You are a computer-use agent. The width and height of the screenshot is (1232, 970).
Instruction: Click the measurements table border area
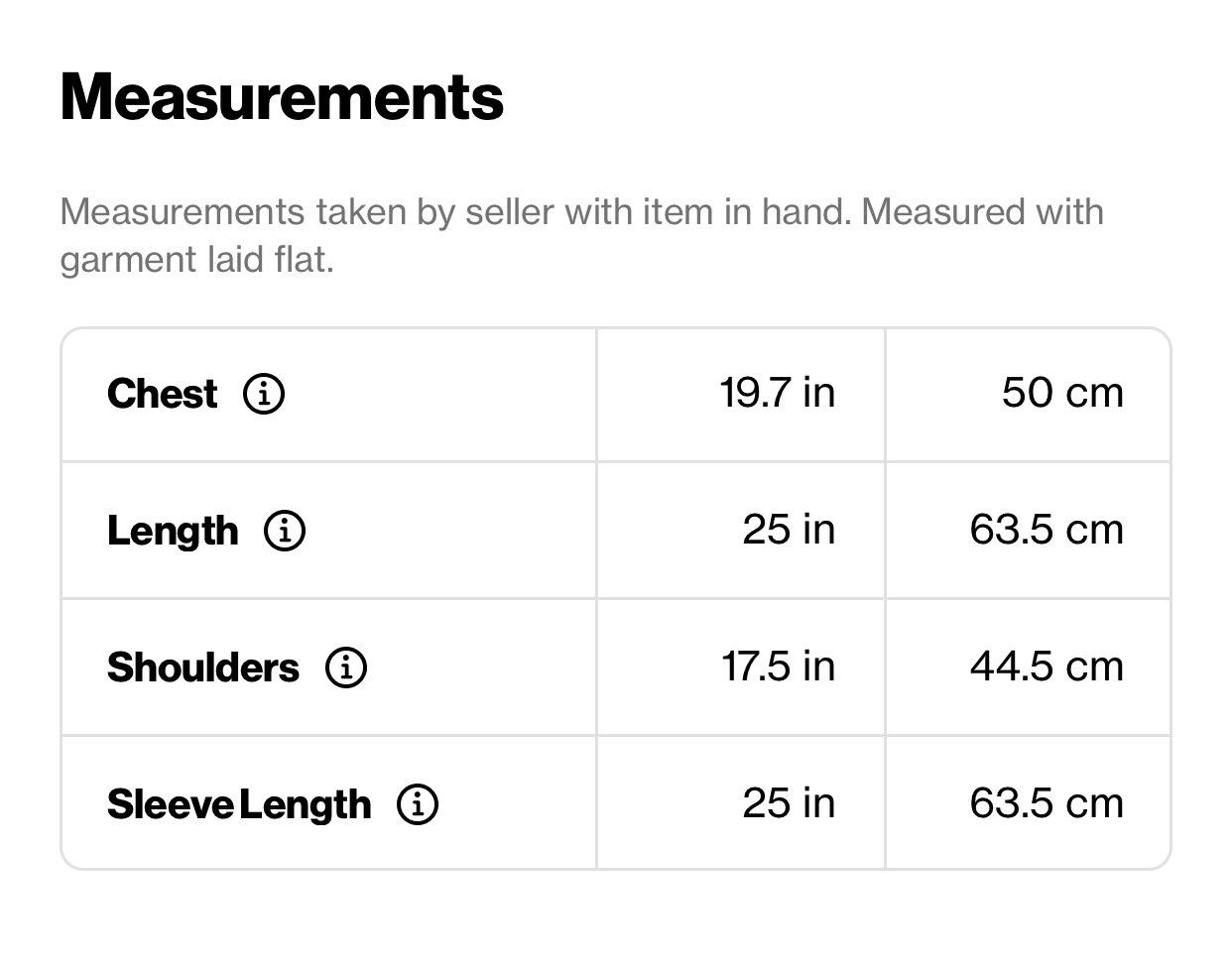pyautogui.click(x=616, y=599)
